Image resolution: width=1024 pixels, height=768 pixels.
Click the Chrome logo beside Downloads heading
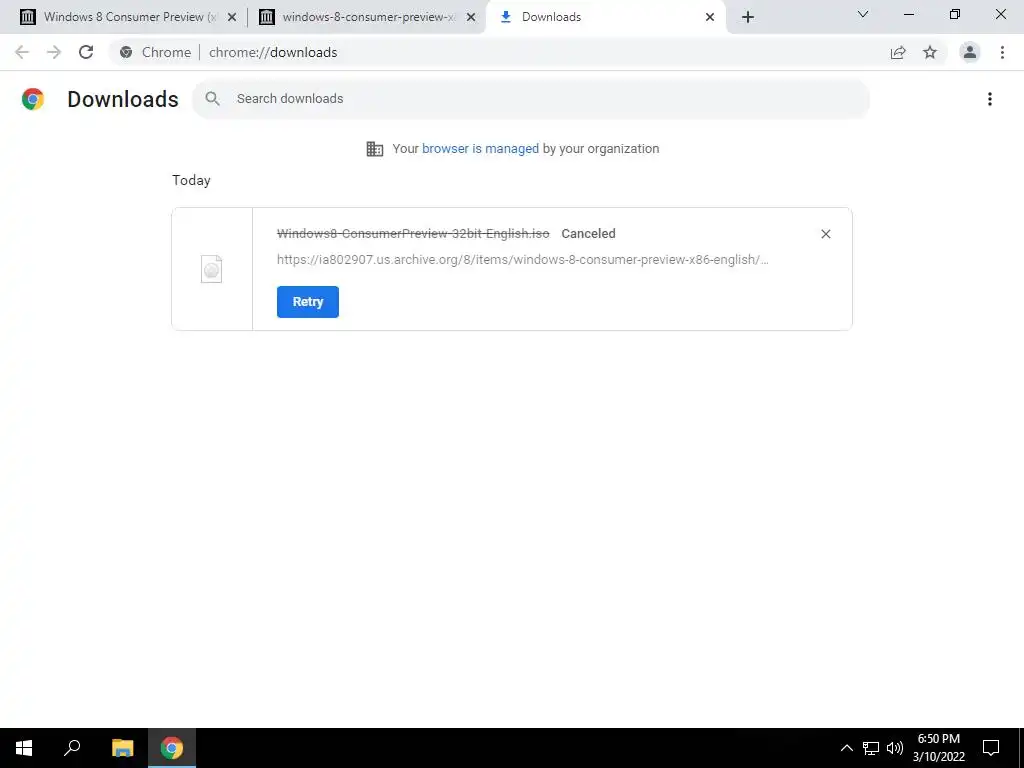[x=33, y=99]
